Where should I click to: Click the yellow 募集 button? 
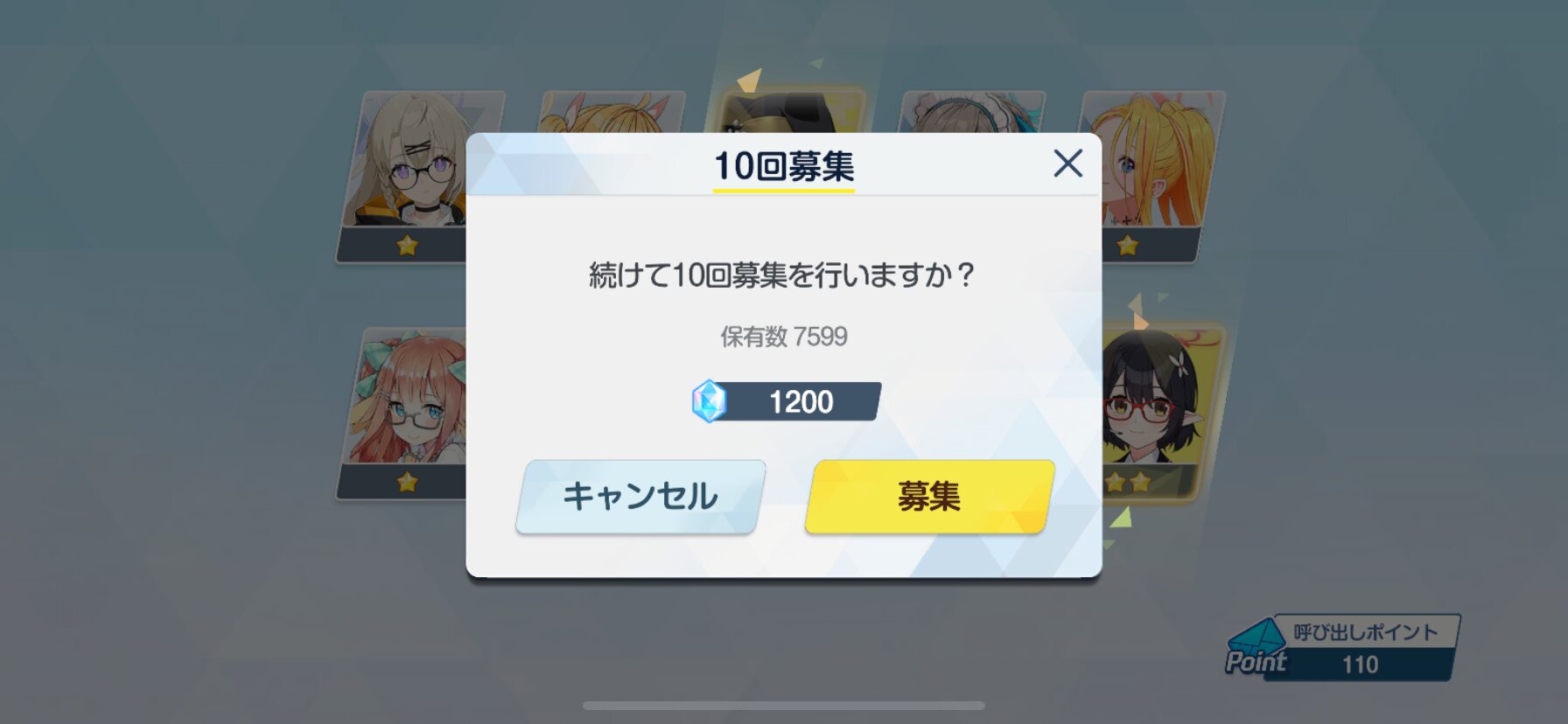coord(929,496)
